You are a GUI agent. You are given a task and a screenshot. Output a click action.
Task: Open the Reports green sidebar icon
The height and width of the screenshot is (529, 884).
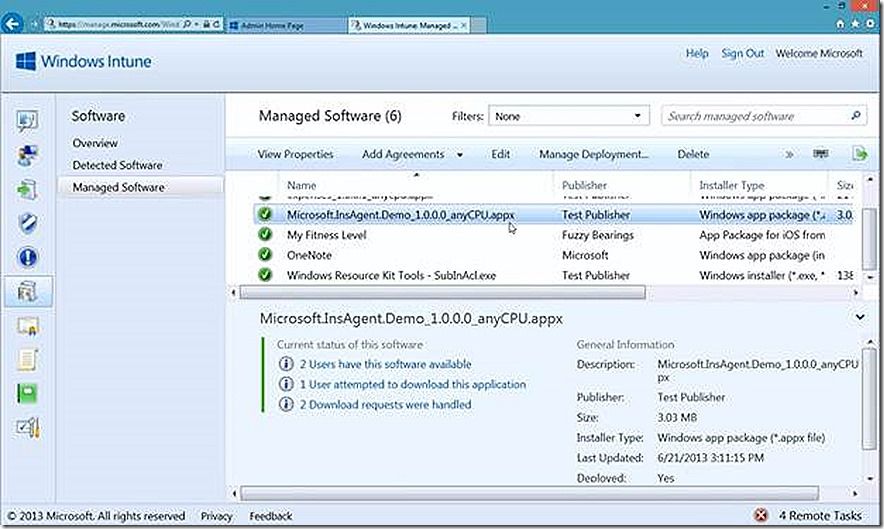[27, 394]
